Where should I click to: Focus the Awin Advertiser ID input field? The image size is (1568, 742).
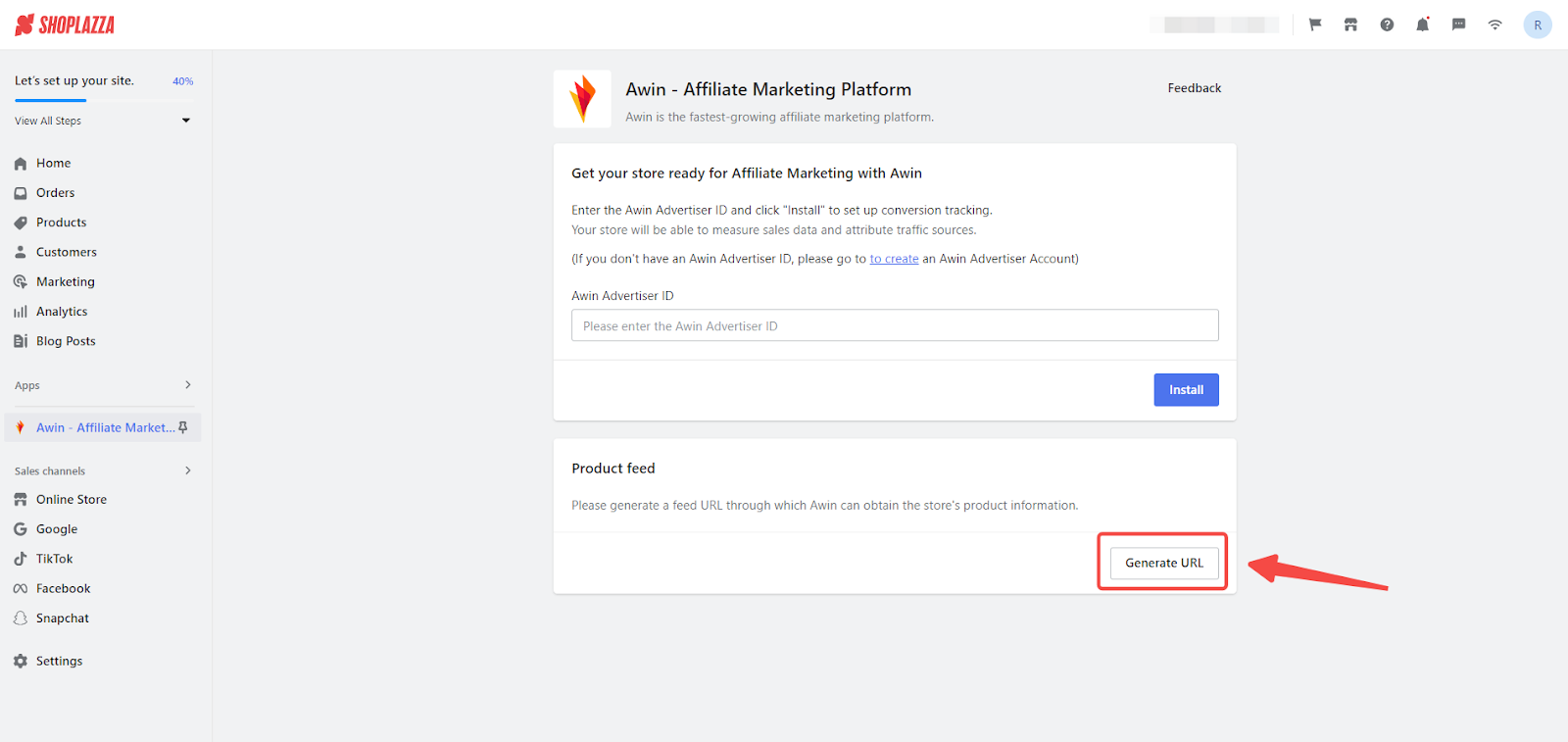coord(895,325)
